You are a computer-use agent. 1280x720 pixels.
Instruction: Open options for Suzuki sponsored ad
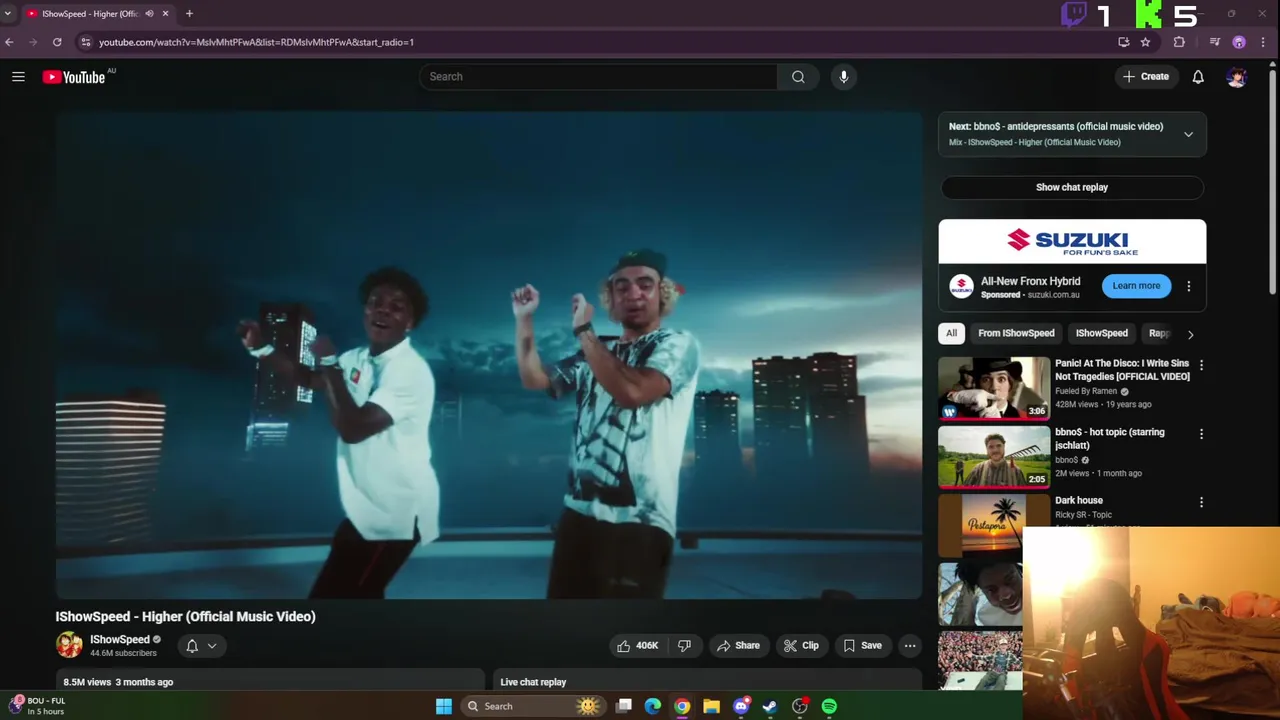1189,286
